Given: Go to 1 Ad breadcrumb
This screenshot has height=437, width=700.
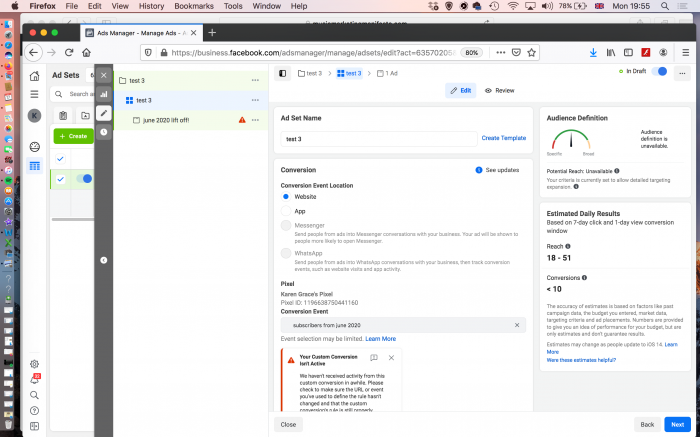Looking at the screenshot, I should coord(388,73).
